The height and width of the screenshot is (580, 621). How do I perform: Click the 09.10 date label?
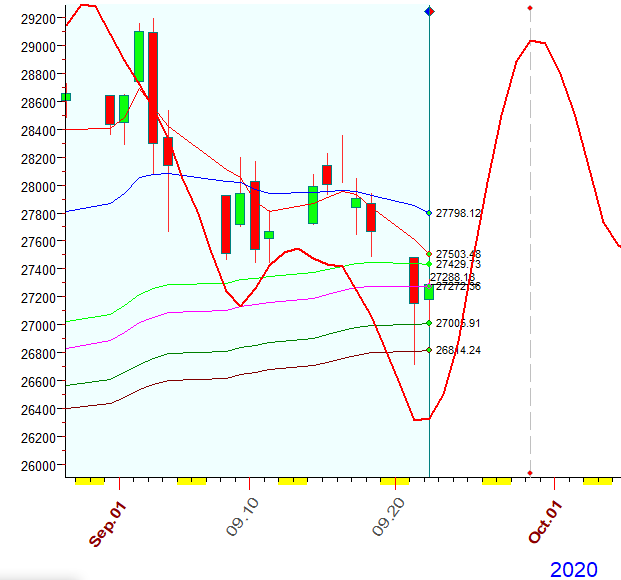[240, 516]
